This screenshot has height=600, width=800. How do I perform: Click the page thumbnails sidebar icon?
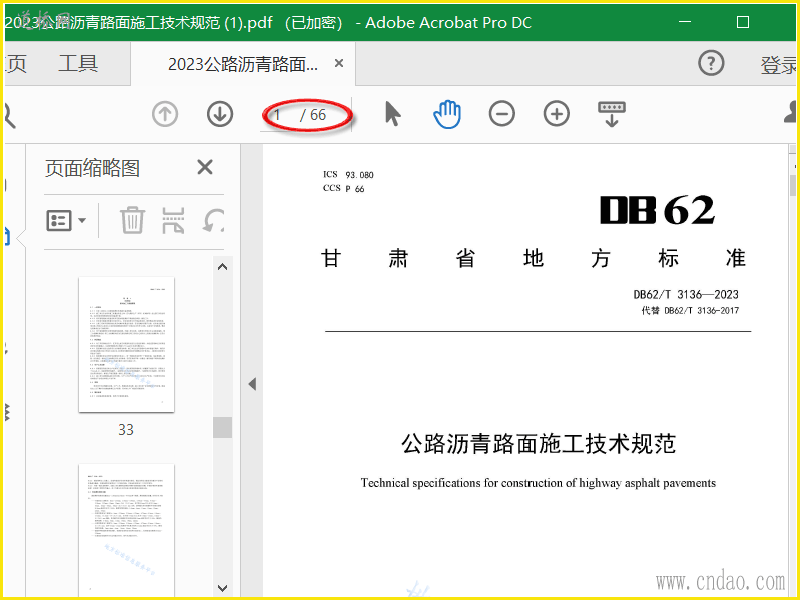(x=7, y=237)
